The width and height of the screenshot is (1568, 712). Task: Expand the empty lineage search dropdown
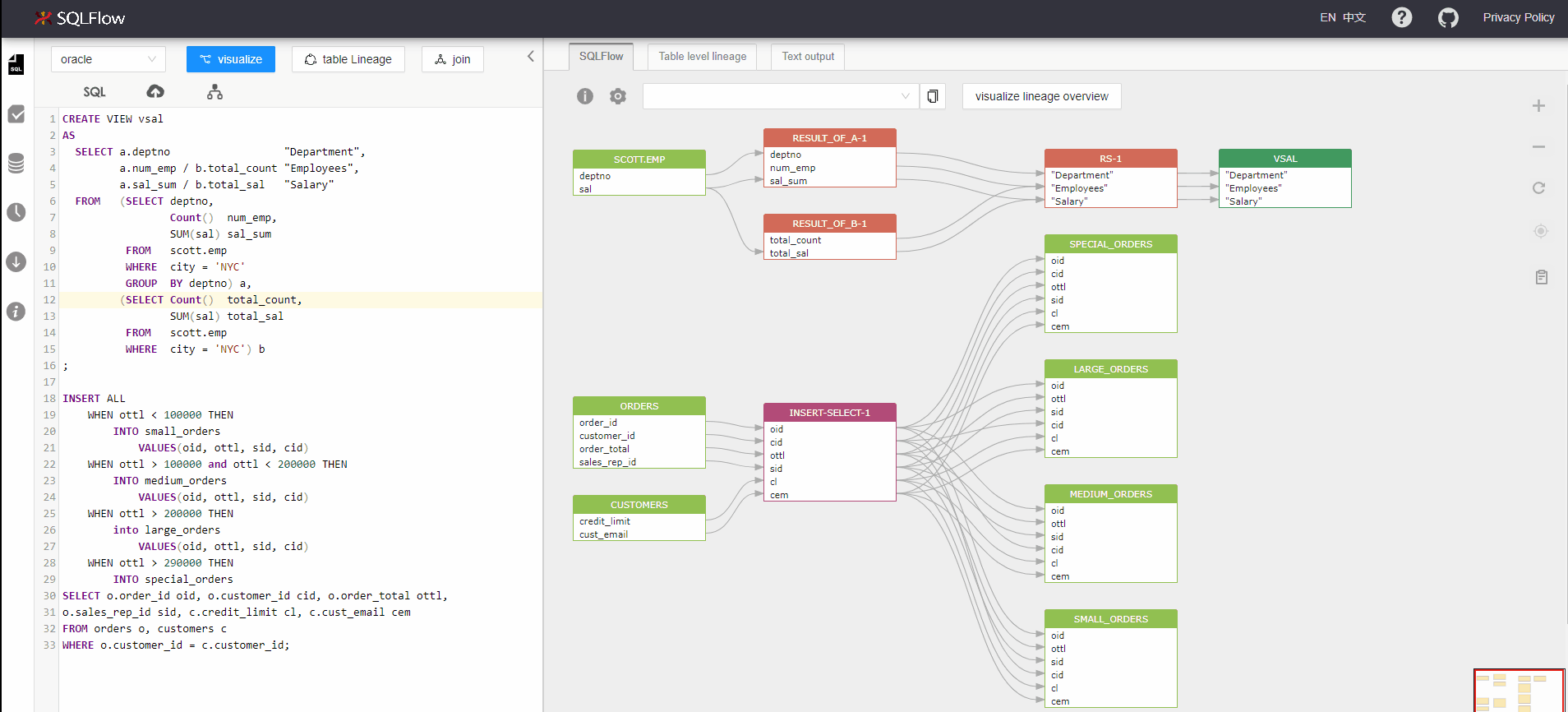point(780,96)
